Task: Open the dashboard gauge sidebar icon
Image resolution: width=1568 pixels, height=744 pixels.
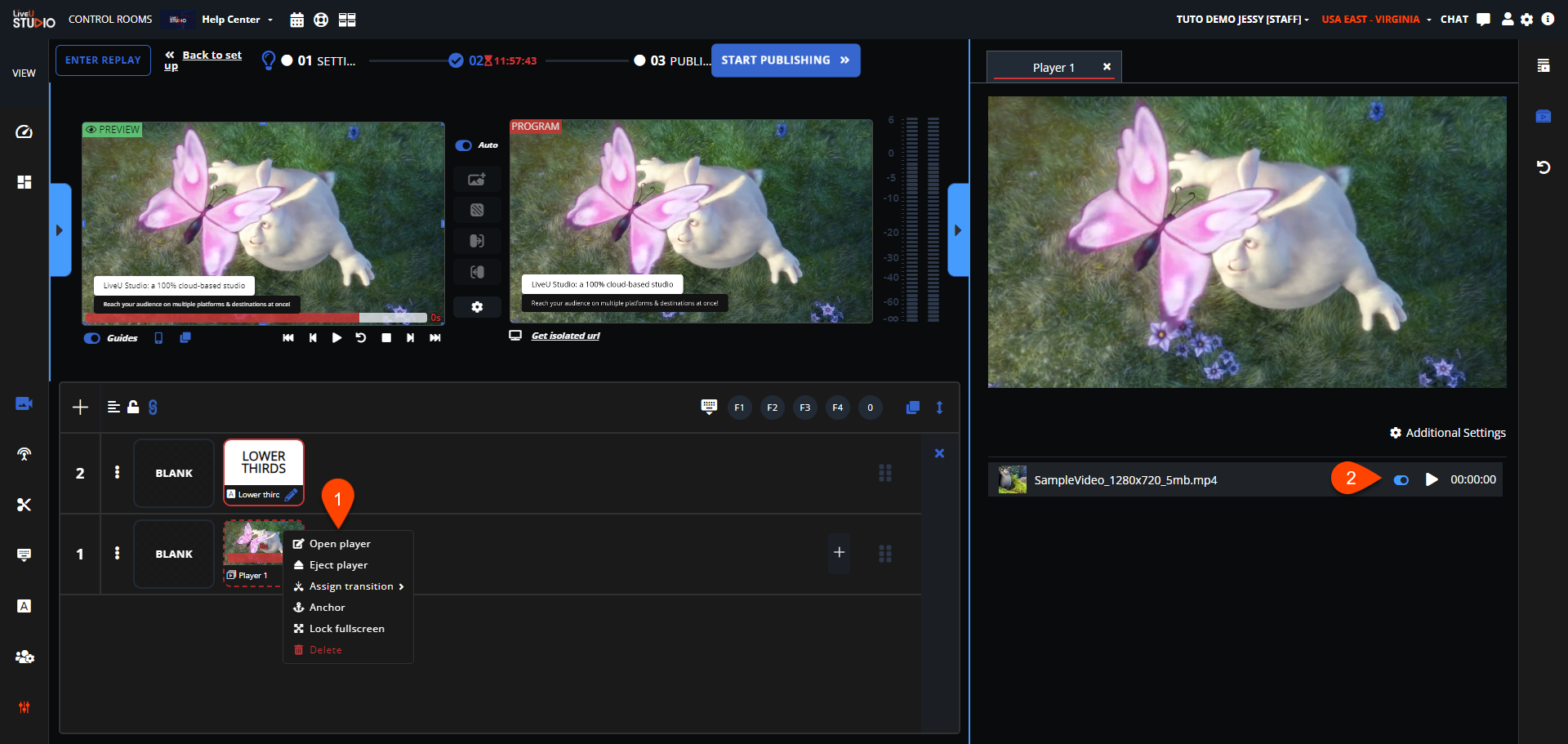Action: coord(24,131)
